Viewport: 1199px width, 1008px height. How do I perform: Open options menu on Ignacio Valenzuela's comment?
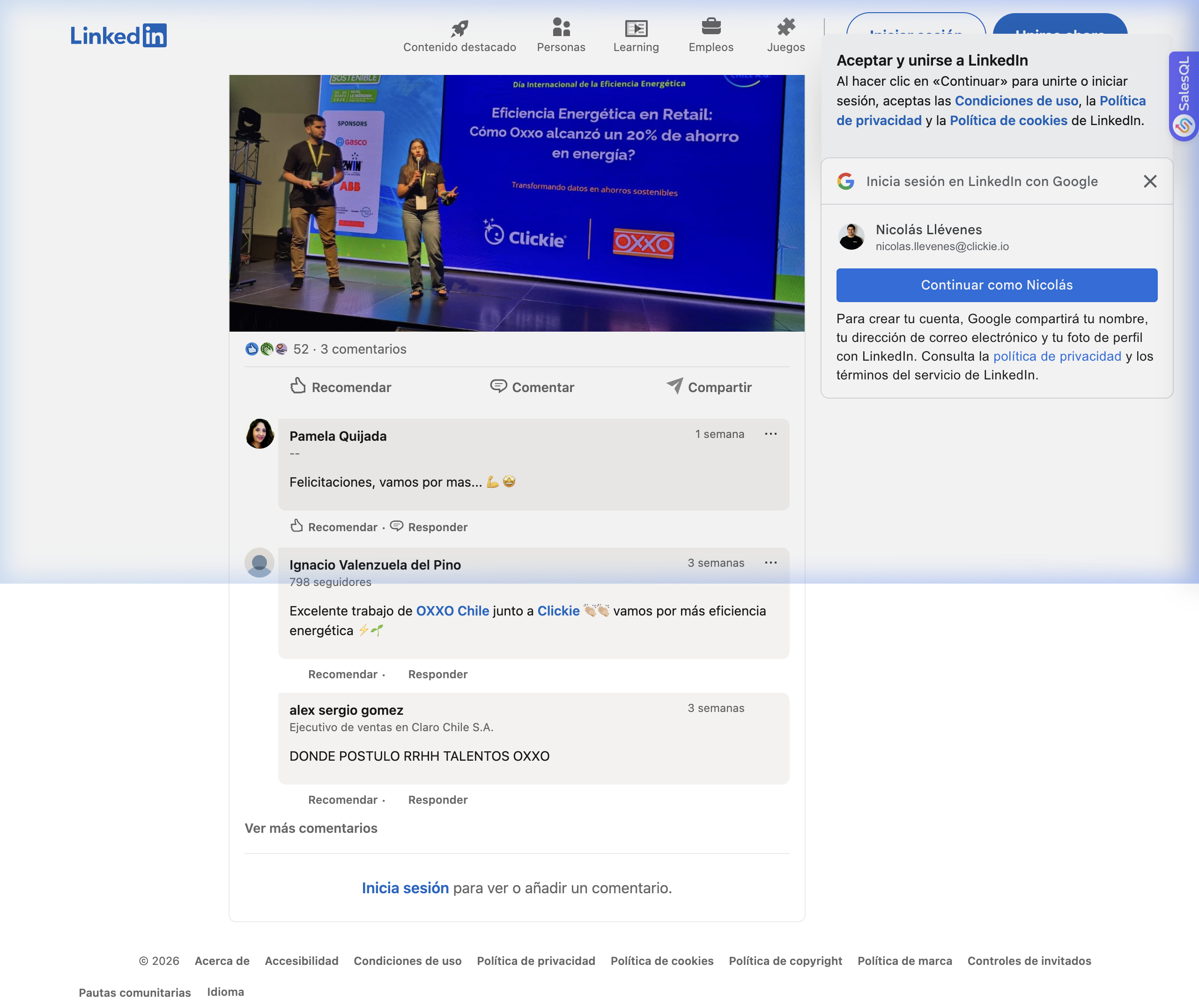click(x=770, y=562)
